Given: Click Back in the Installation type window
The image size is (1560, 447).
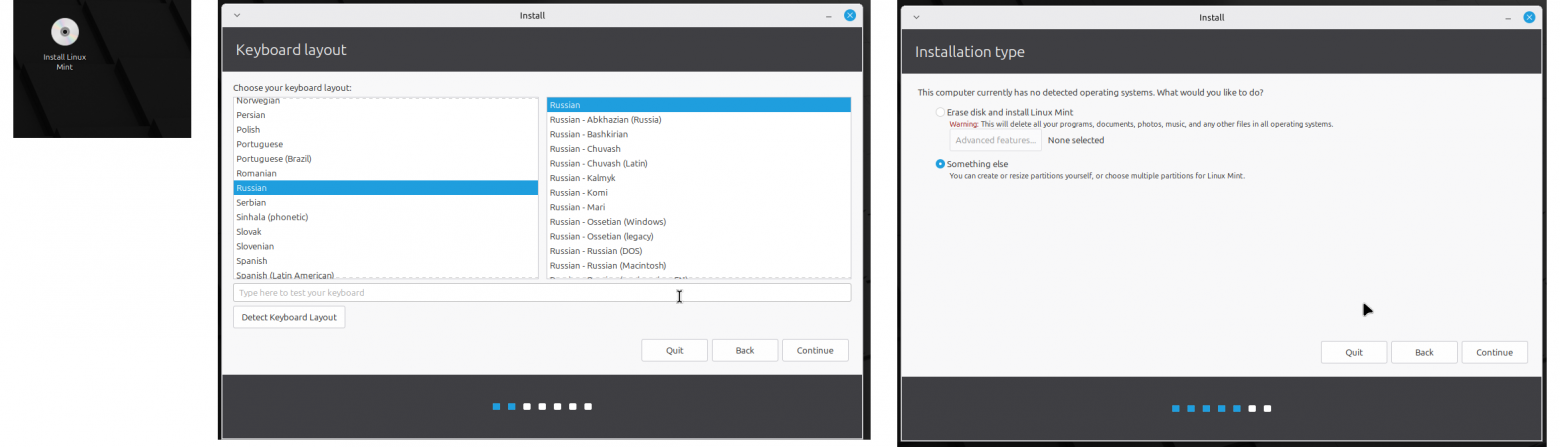Looking at the screenshot, I should tap(1424, 352).
